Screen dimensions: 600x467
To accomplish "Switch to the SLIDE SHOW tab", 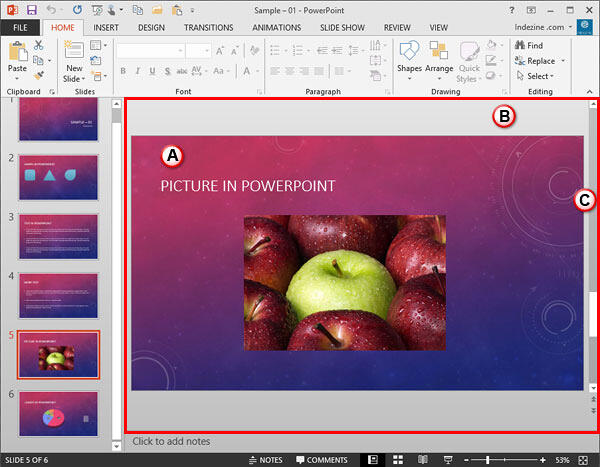I will tap(342, 28).
